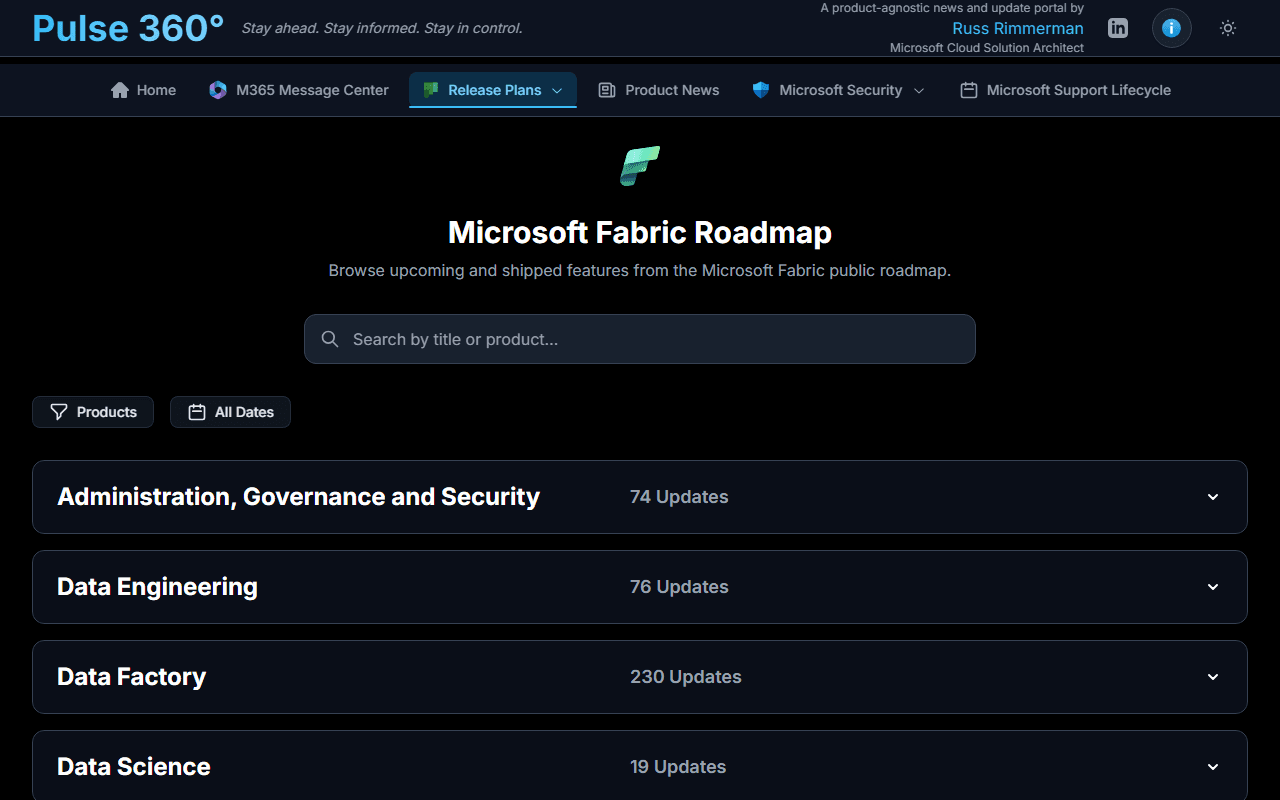
Task: Click the Pulse 360° site title
Action: tap(128, 28)
